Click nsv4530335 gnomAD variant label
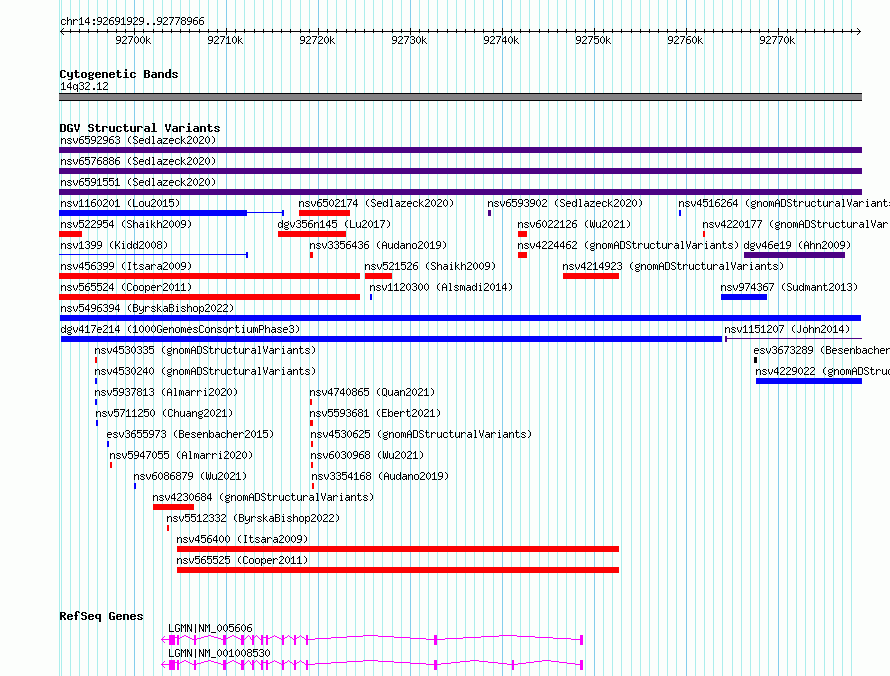The height and width of the screenshot is (676, 890). (x=205, y=350)
